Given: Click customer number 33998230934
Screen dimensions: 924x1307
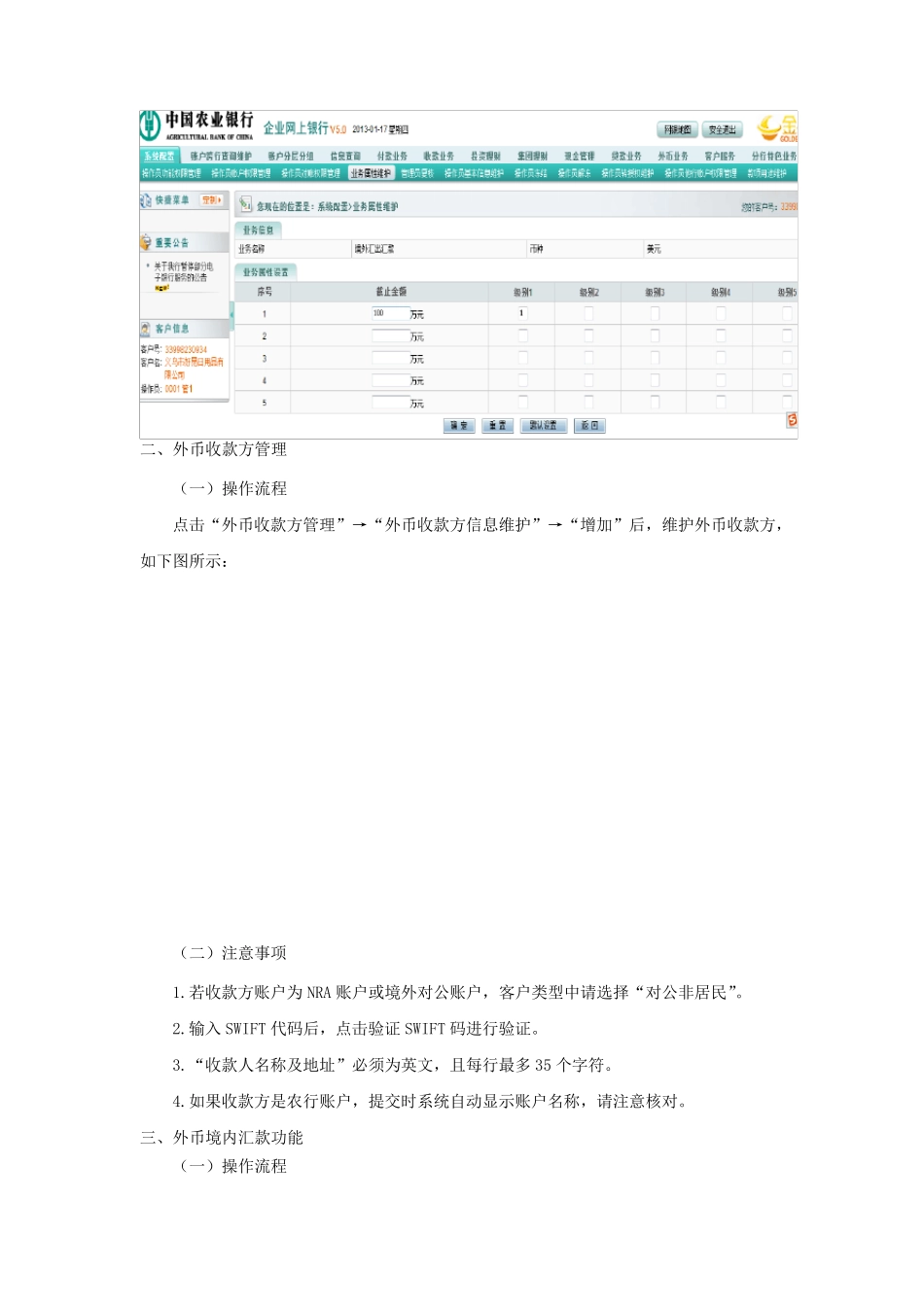Looking at the screenshot, I should (x=186, y=350).
